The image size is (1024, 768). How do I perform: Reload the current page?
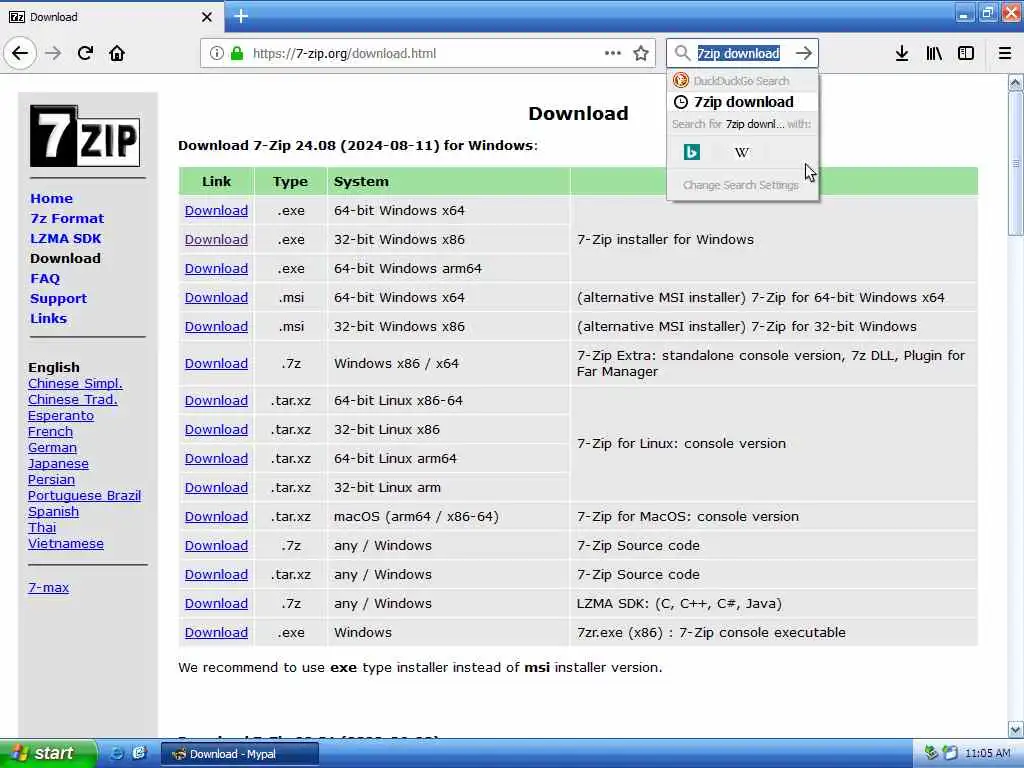86,53
